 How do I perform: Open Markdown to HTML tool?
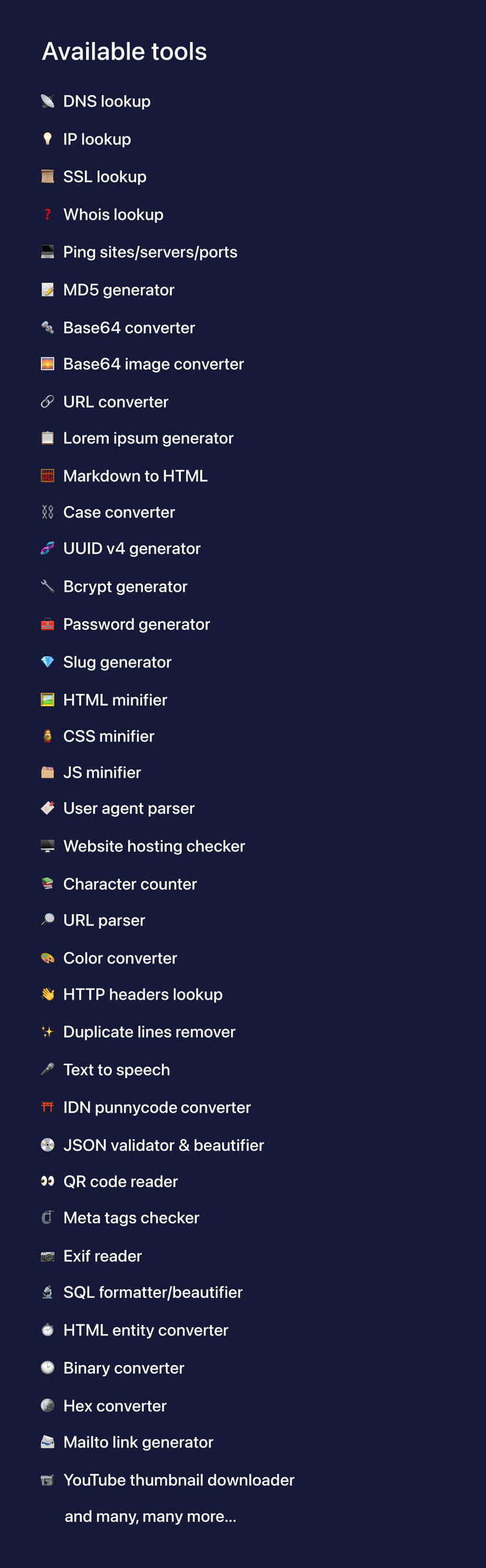135,476
